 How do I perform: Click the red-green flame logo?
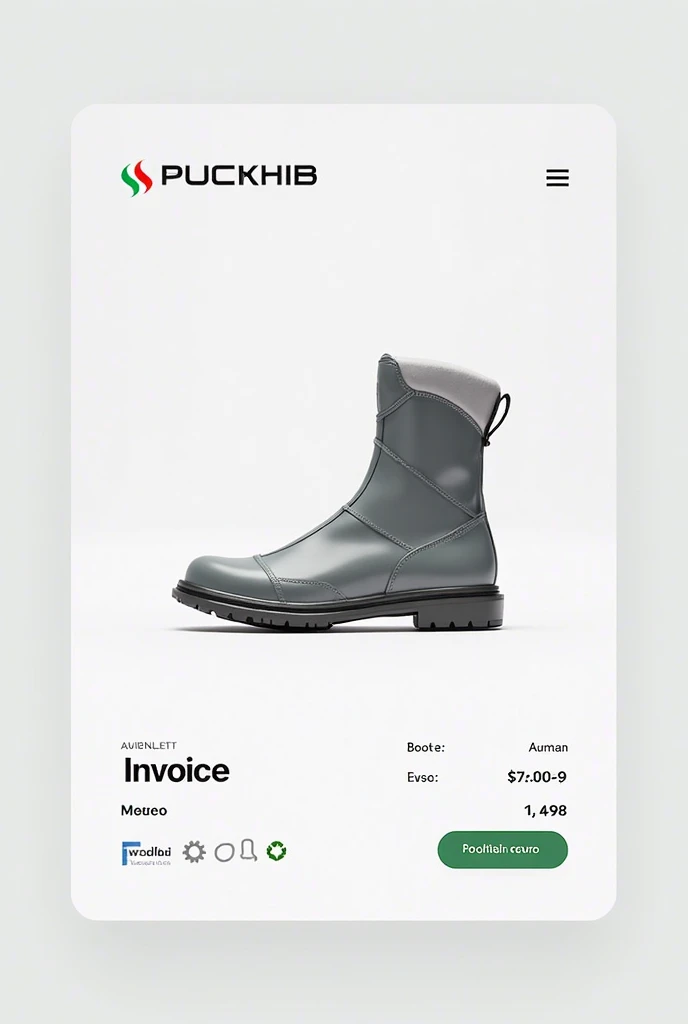point(136,178)
